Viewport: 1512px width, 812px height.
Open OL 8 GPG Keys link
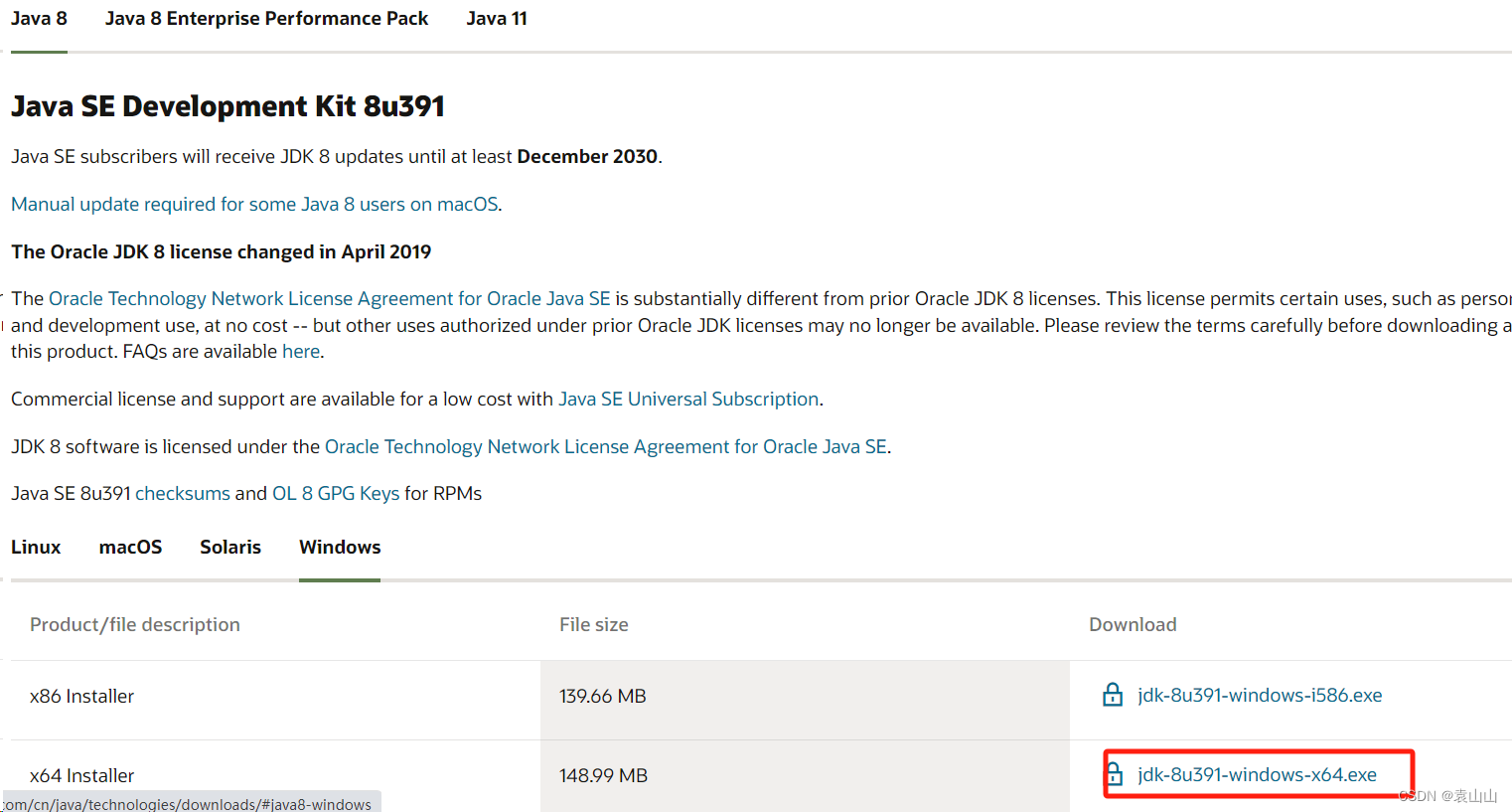point(336,493)
